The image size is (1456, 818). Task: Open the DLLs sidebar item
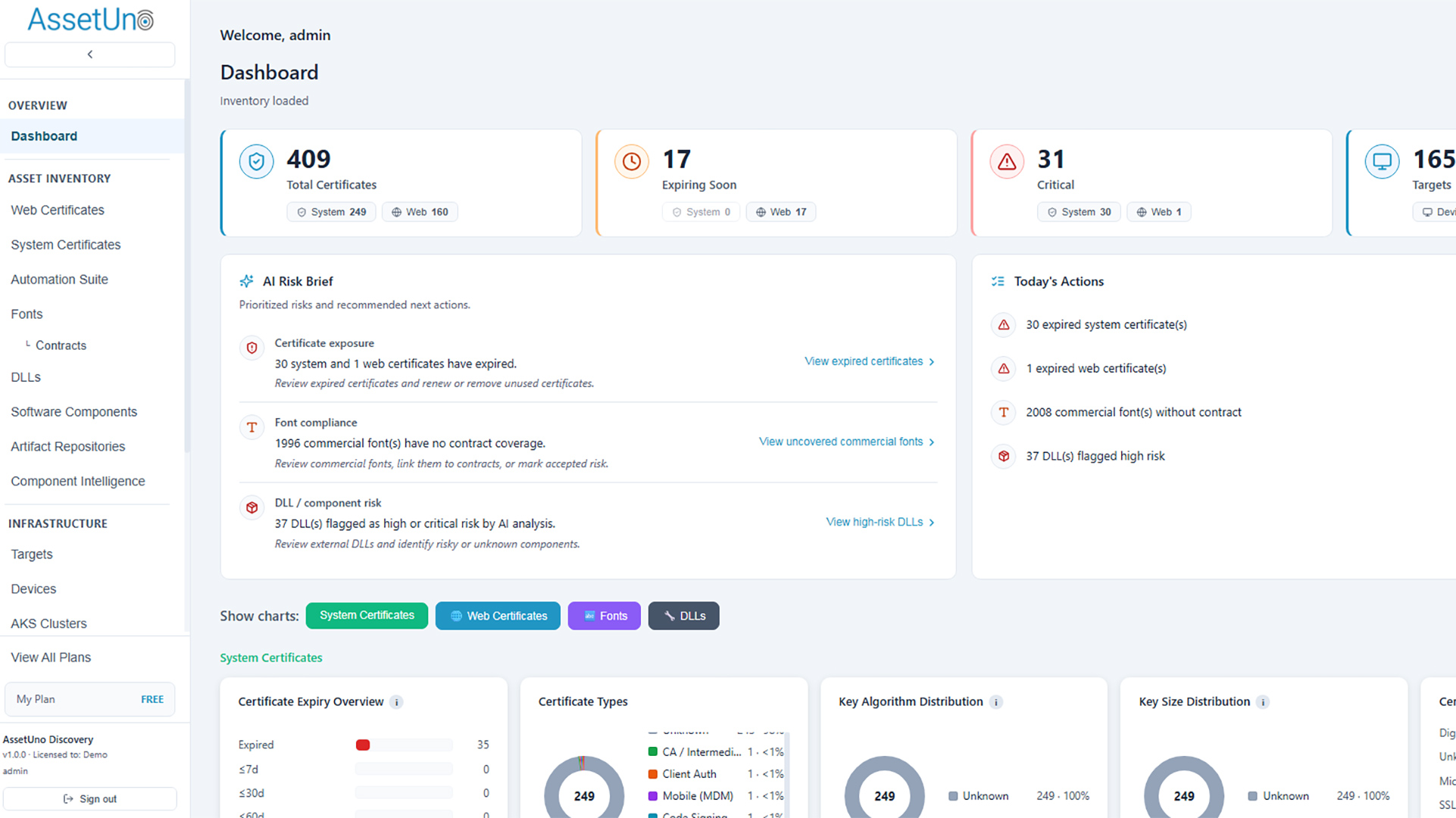(26, 377)
